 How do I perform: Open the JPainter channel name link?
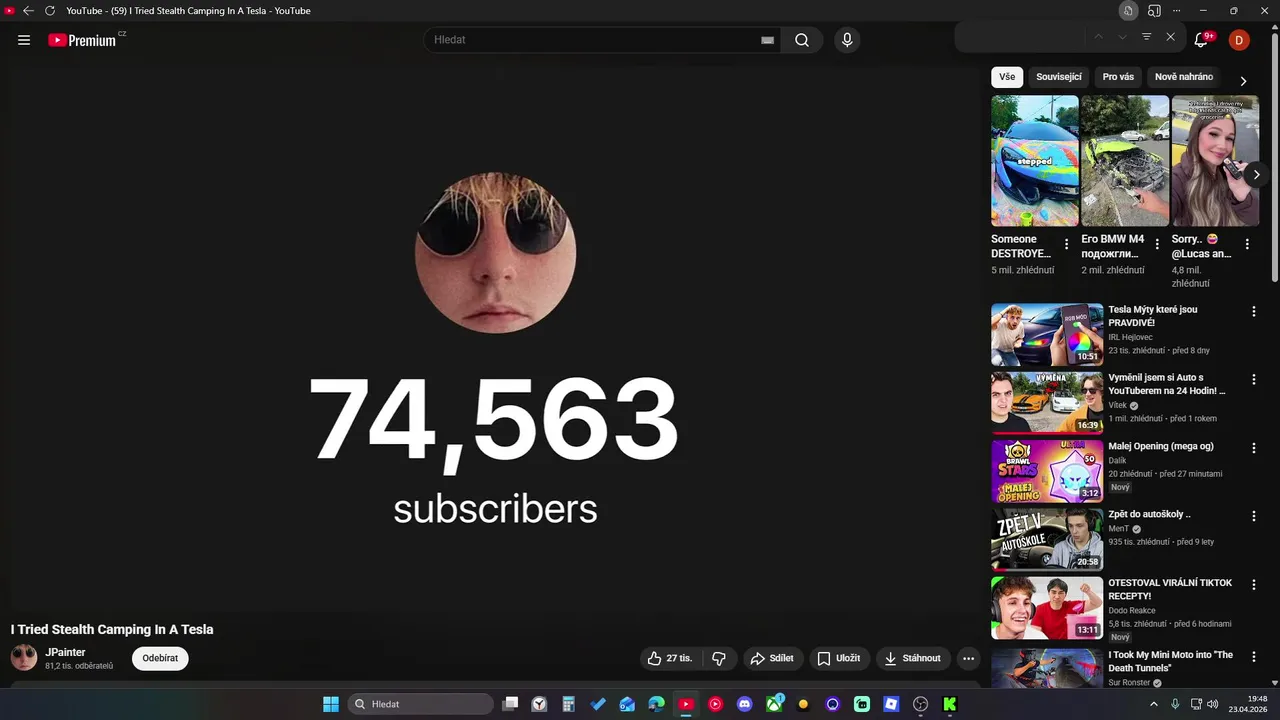coord(65,652)
